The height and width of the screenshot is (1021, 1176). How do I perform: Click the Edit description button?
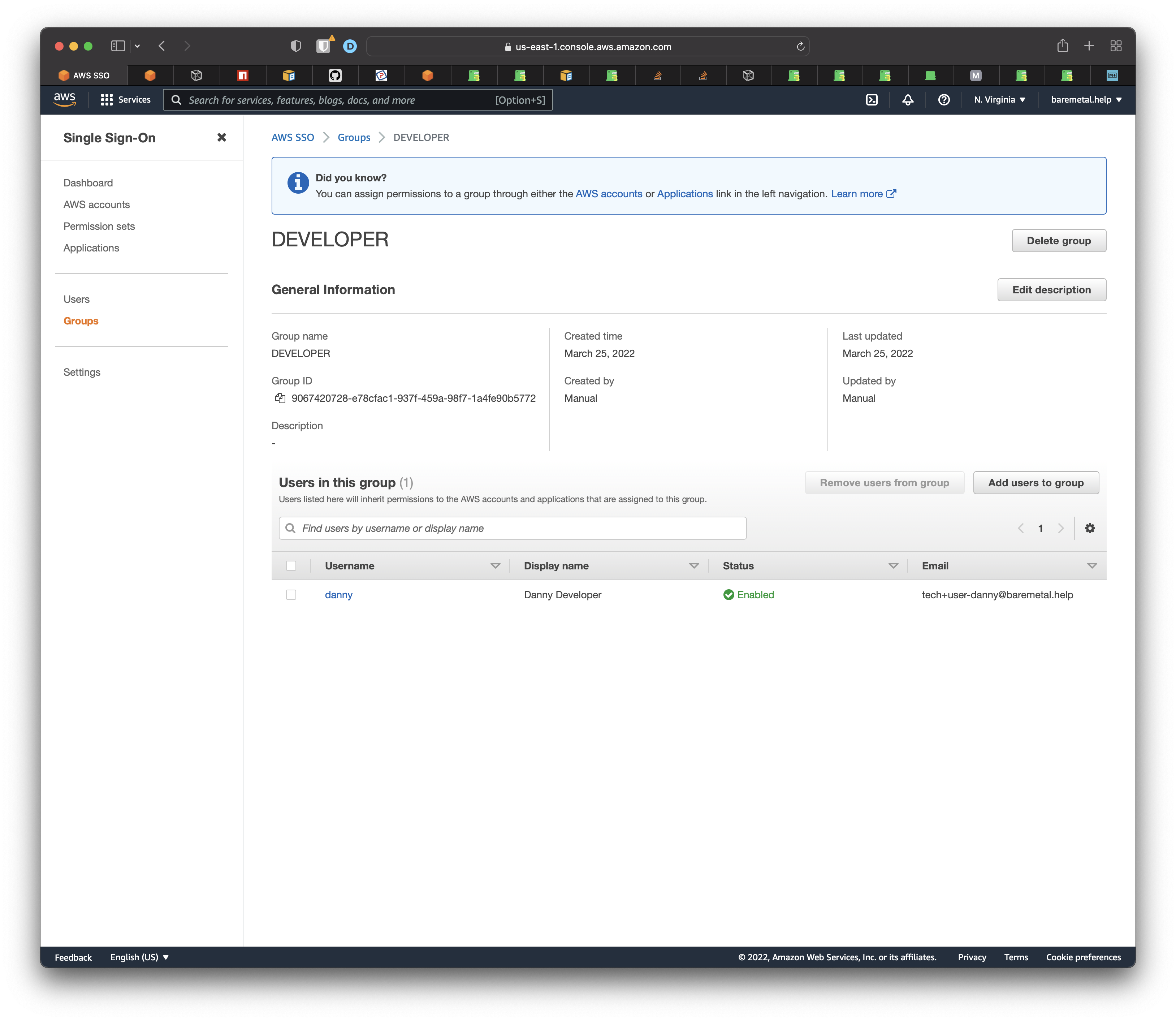coord(1052,290)
